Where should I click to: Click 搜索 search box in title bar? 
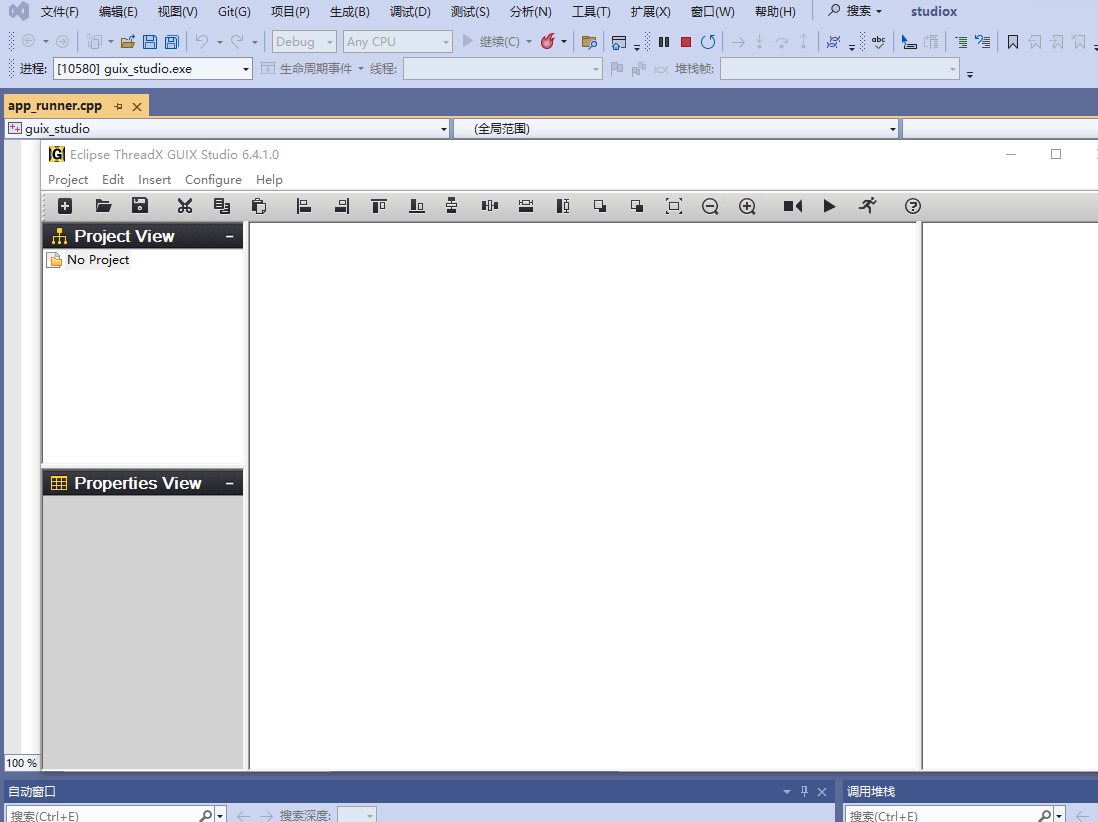(x=855, y=11)
